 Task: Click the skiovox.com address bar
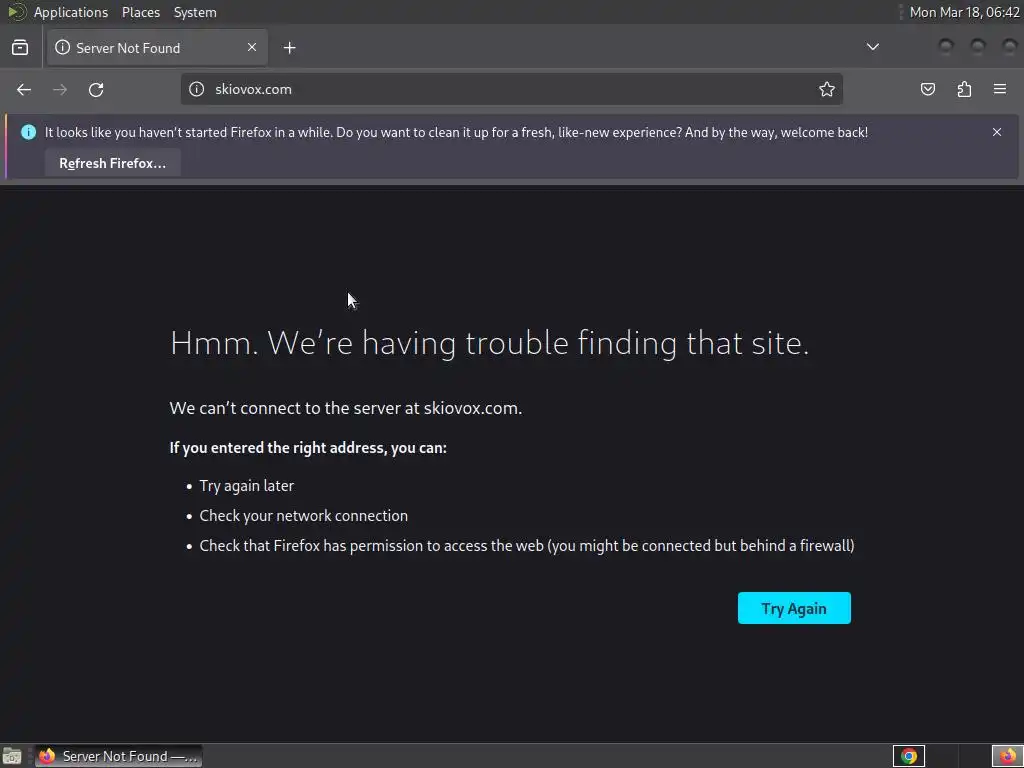click(x=512, y=89)
